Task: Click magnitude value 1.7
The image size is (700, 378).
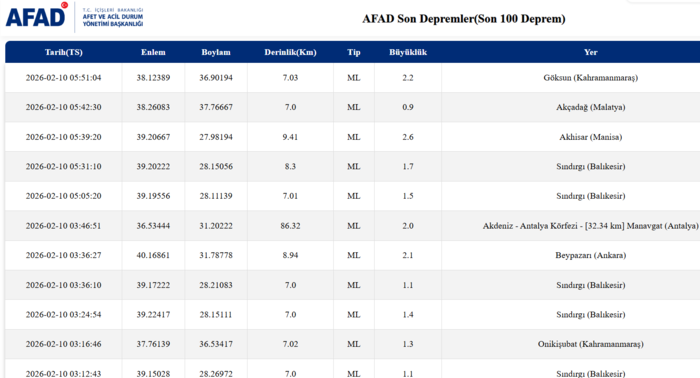Action: point(408,166)
